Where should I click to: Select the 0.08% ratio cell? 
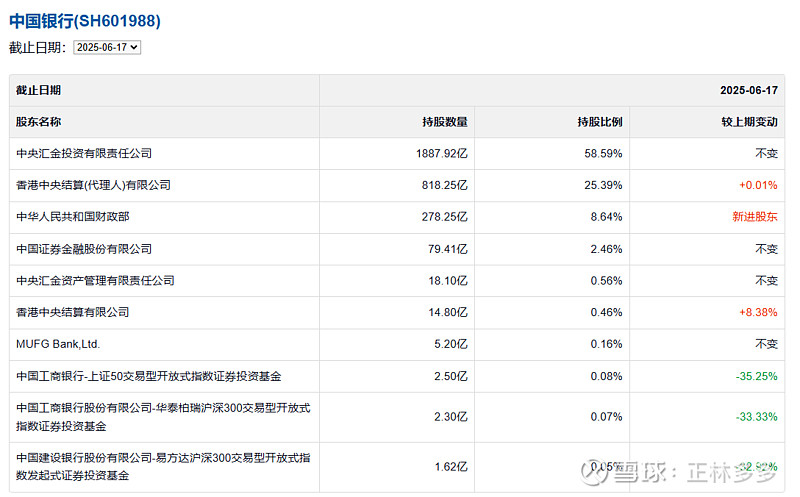[x=606, y=376]
